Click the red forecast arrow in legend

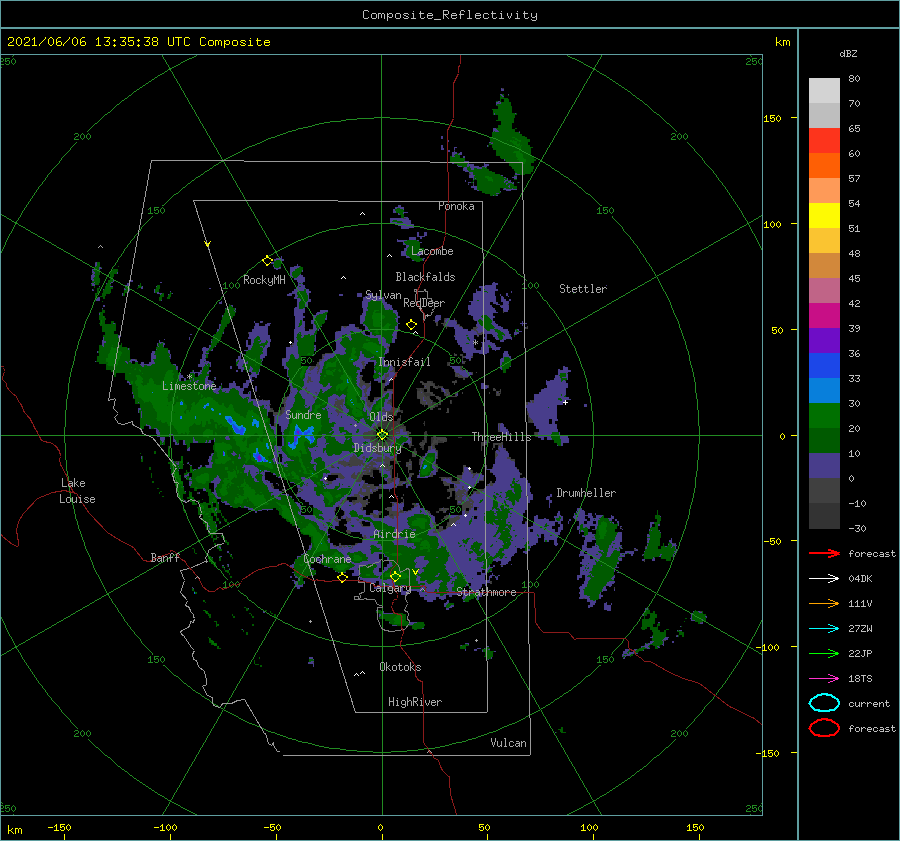824,553
